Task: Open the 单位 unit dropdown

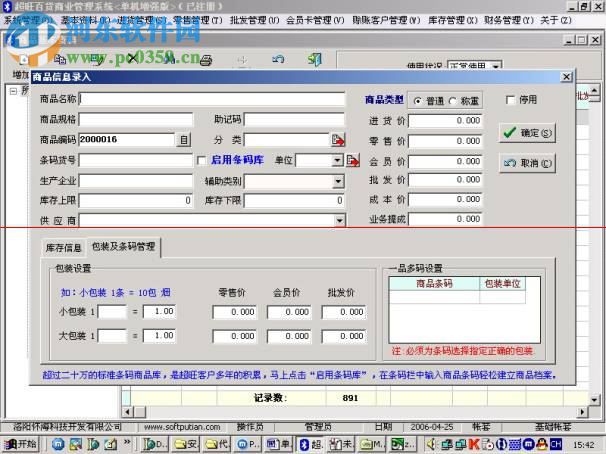Action: click(337, 160)
